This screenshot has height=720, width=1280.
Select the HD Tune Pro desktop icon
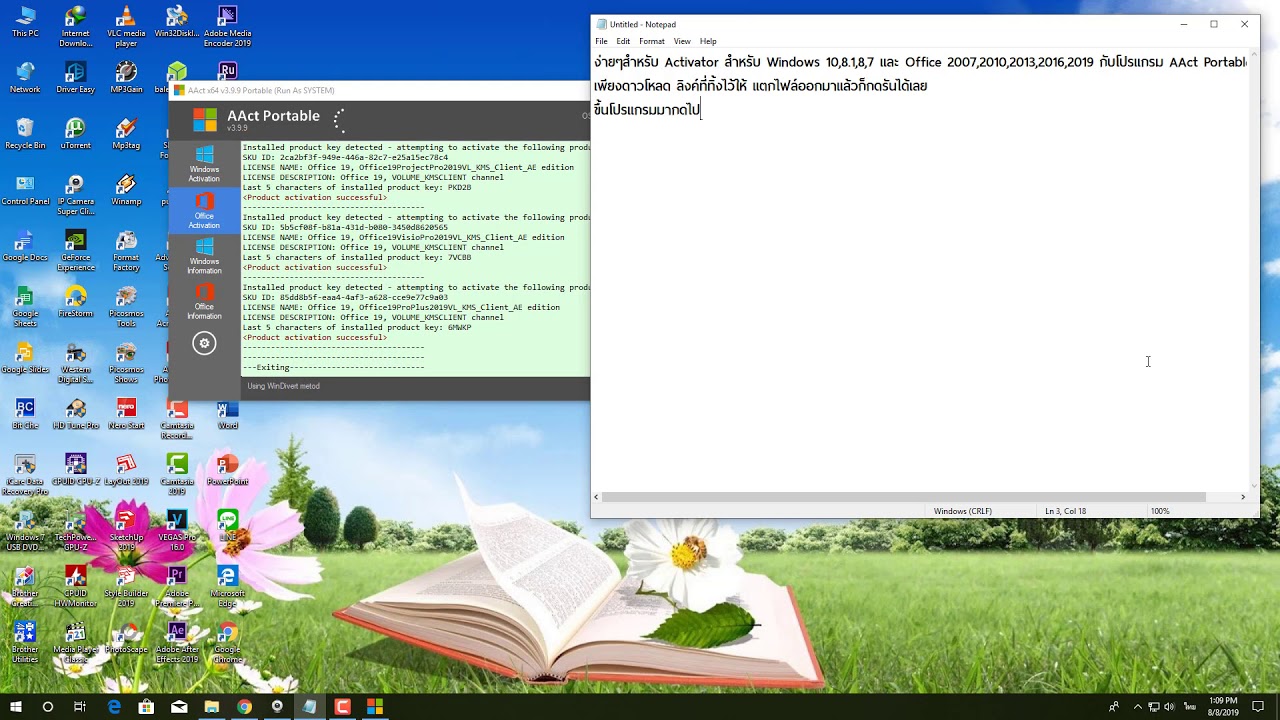coord(75,414)
